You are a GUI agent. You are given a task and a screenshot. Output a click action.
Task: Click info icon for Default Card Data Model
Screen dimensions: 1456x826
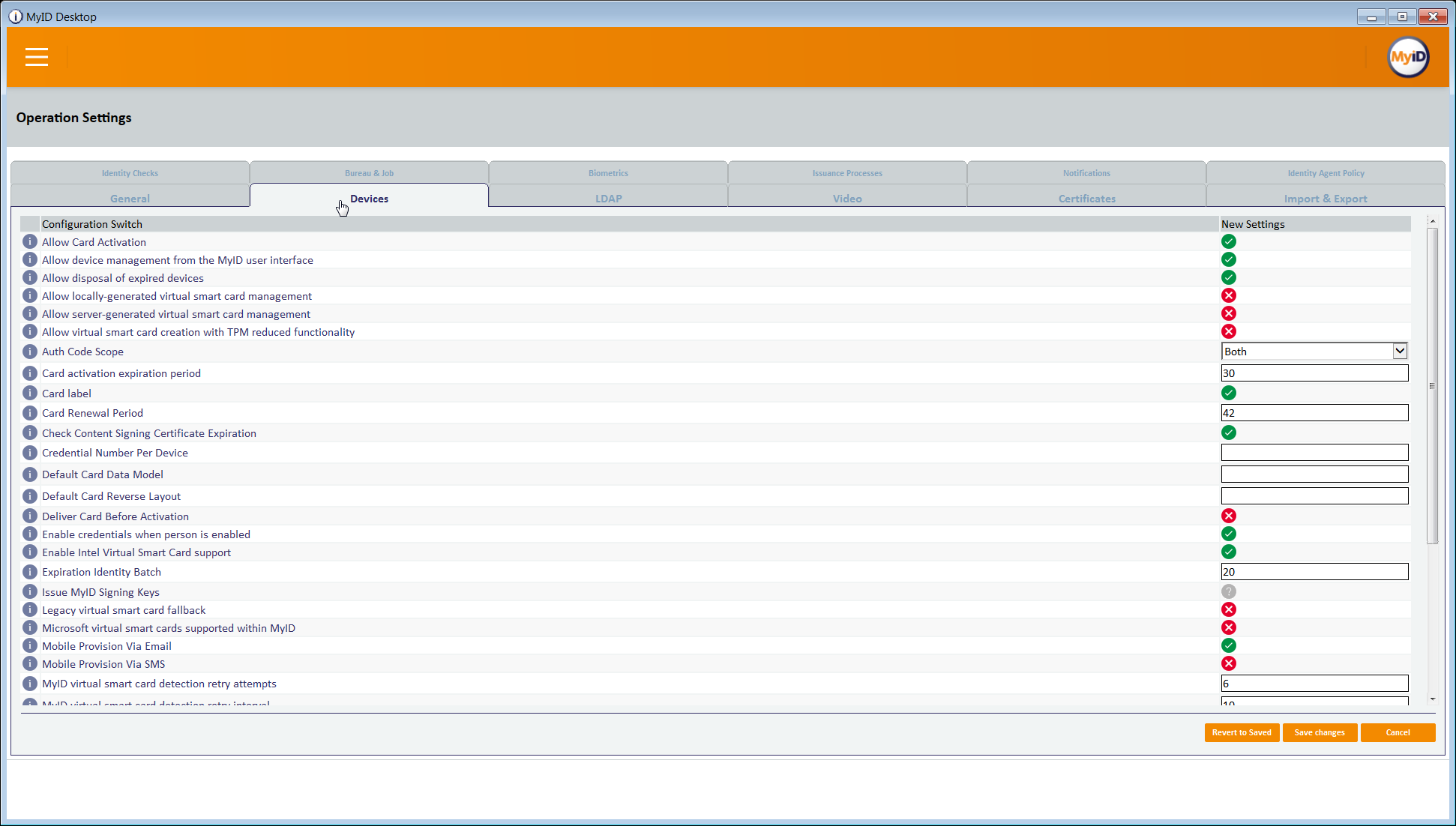coord(29,474)
